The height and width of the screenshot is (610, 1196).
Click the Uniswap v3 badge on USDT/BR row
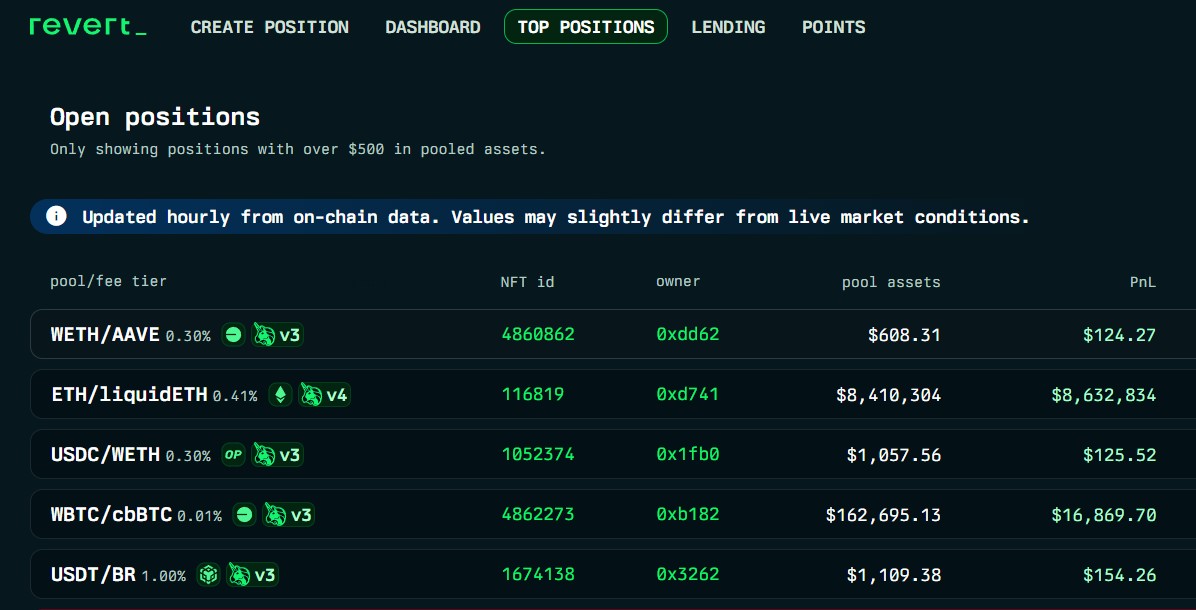[x=252, y=575]
